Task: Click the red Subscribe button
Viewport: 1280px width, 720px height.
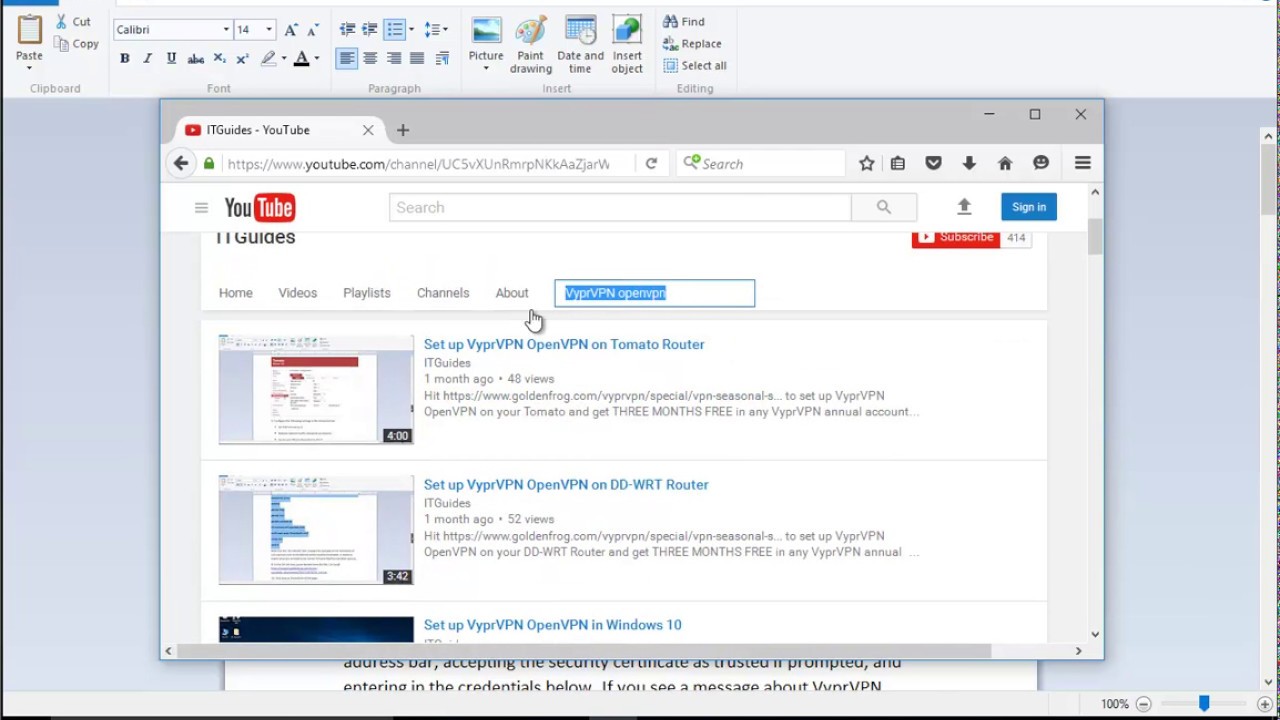Action: (956, 238)
